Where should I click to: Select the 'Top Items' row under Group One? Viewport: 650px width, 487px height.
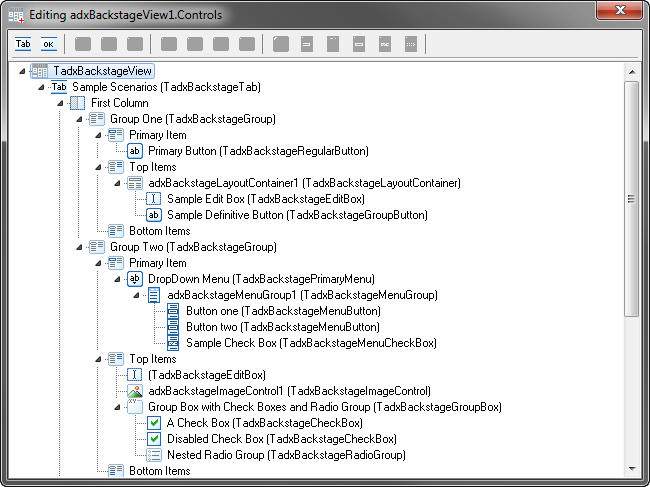(x=153, y=167)
